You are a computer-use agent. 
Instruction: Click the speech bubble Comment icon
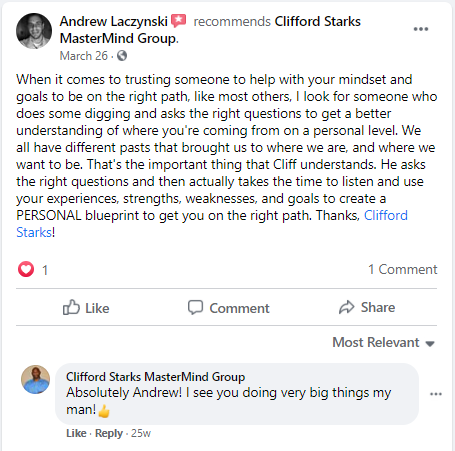tap(195, 307)
